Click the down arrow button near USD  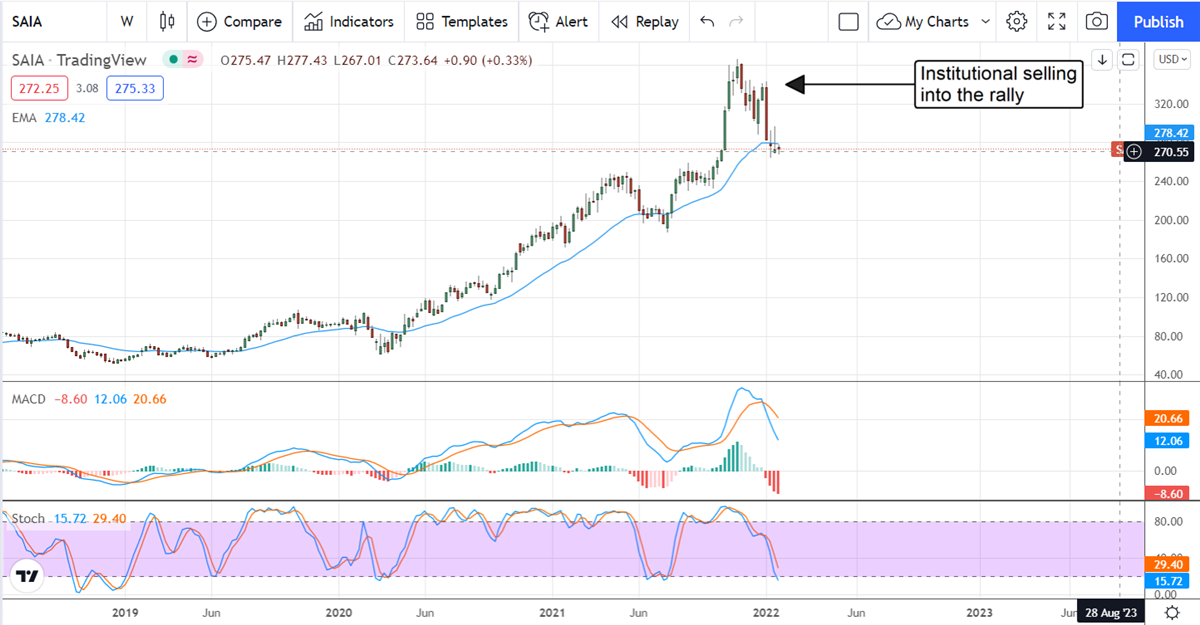click(x=1102, y=59)
